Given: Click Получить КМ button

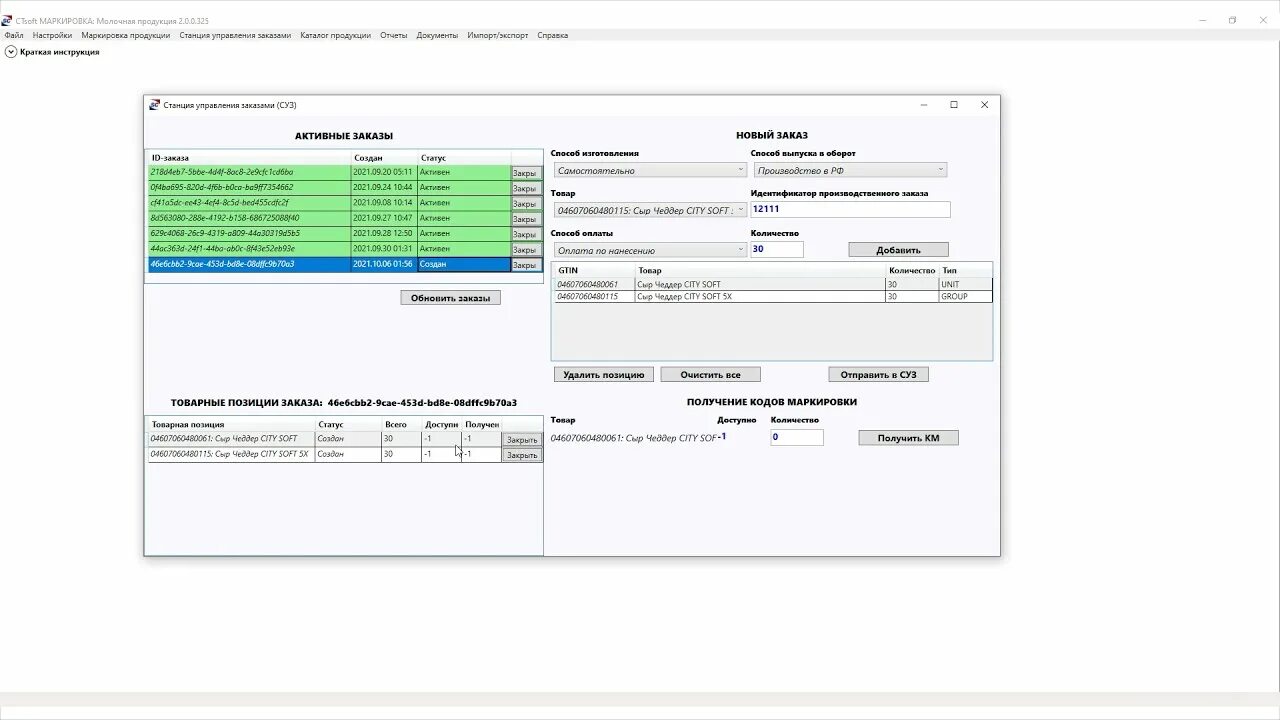Looking at the screenshot, I should [908, 438].
